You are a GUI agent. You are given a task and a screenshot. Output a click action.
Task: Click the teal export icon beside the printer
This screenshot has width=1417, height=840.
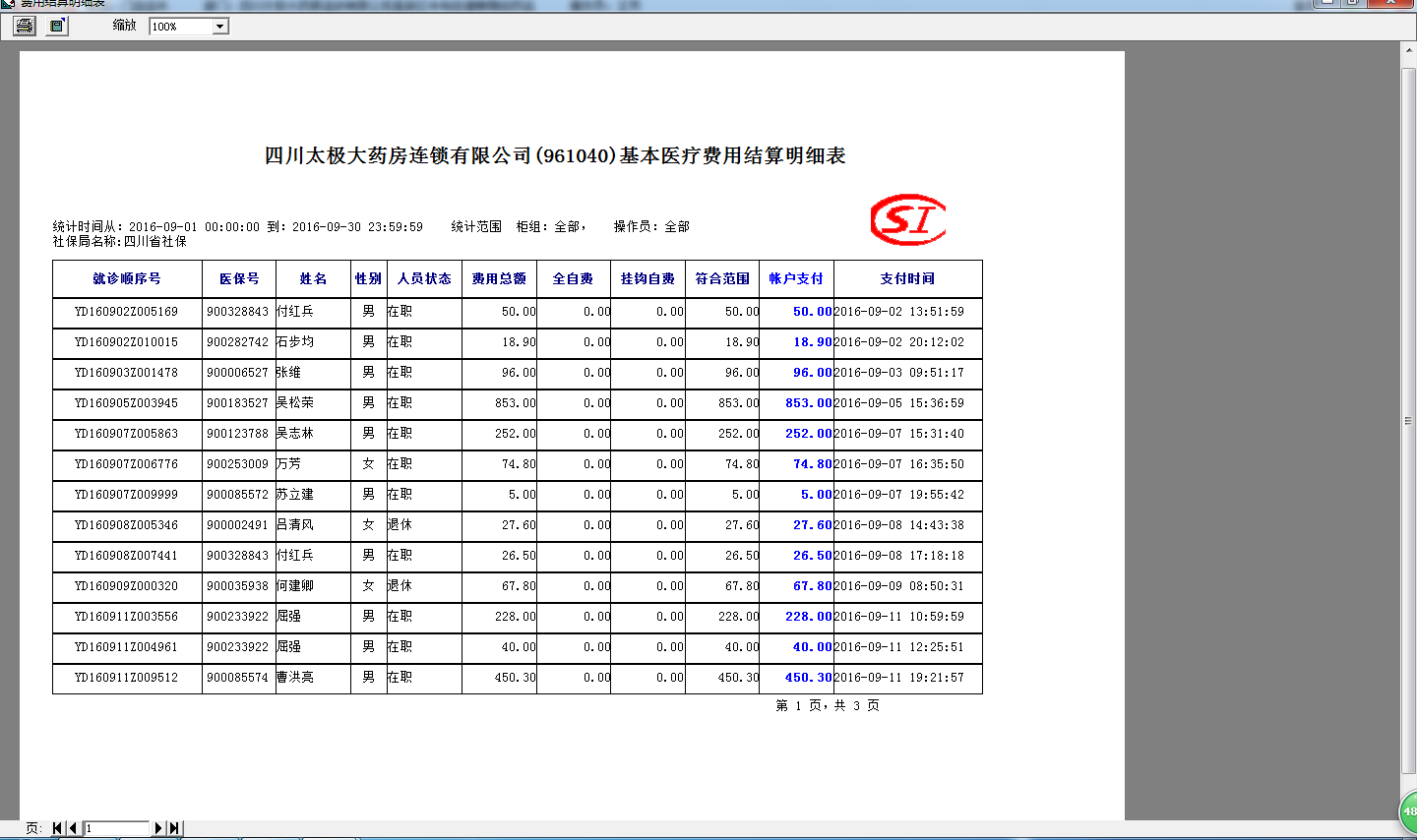point(57,26)
